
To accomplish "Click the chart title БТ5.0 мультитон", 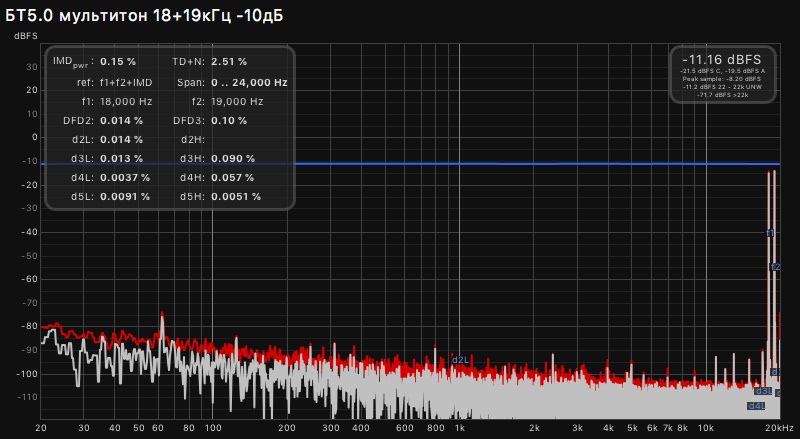I will click(144, 16).
